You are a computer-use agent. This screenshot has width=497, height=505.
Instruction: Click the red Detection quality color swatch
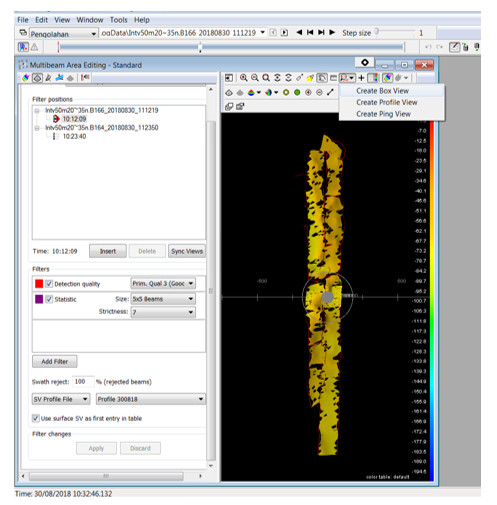coord(39,284)
